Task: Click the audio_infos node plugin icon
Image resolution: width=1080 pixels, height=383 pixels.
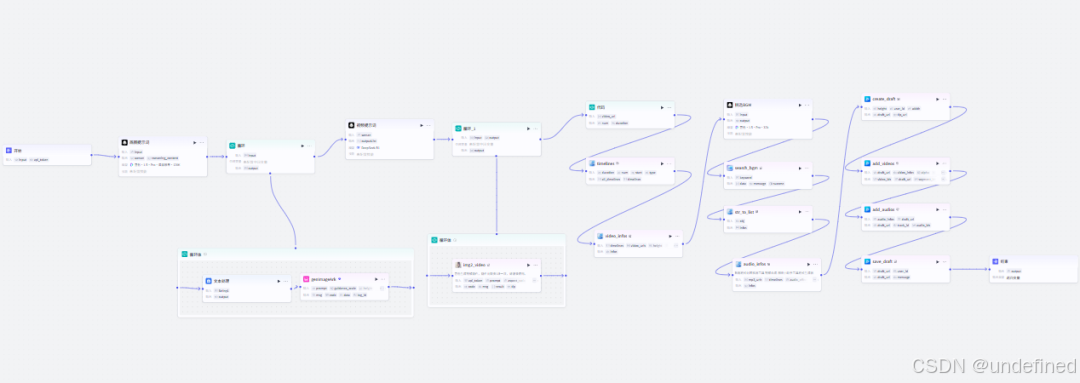Action: pyautogui.click(x=738, y=264)
